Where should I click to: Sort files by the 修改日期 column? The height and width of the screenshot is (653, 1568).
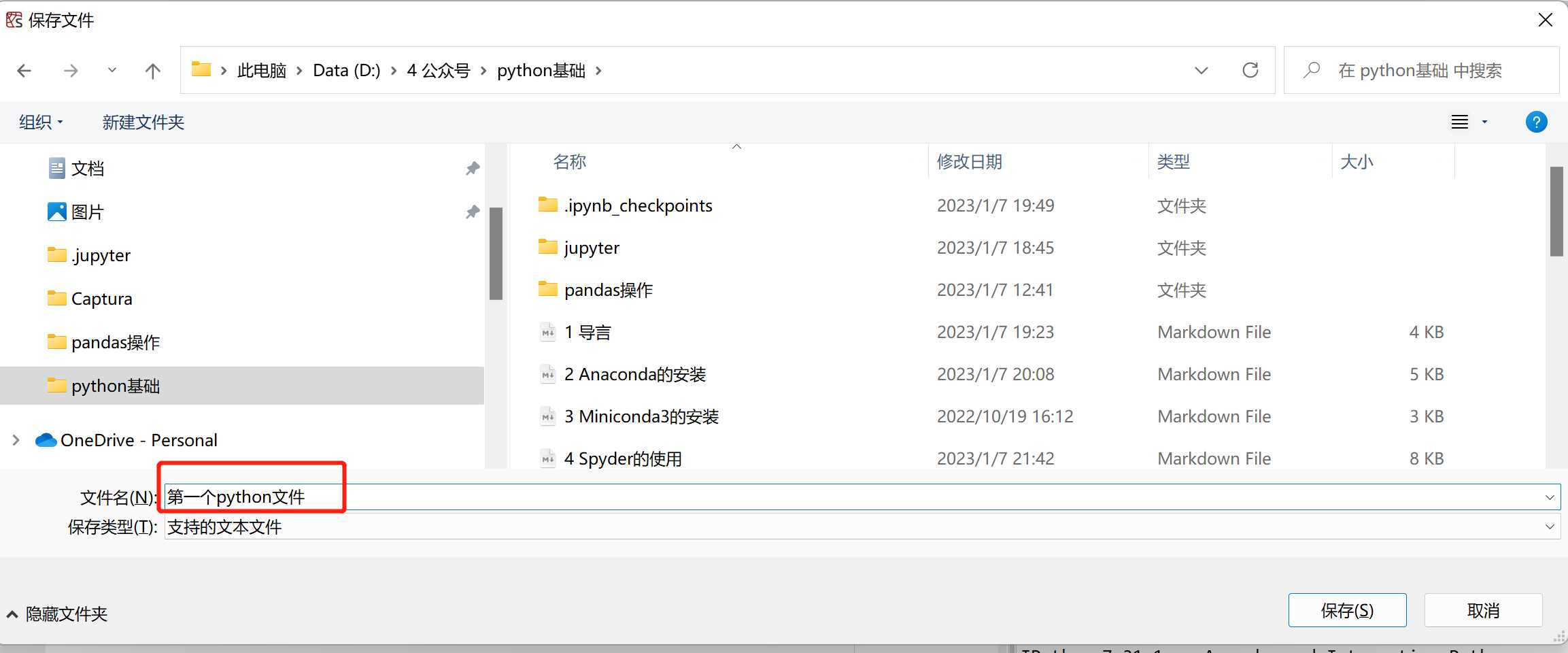point(968,161)
